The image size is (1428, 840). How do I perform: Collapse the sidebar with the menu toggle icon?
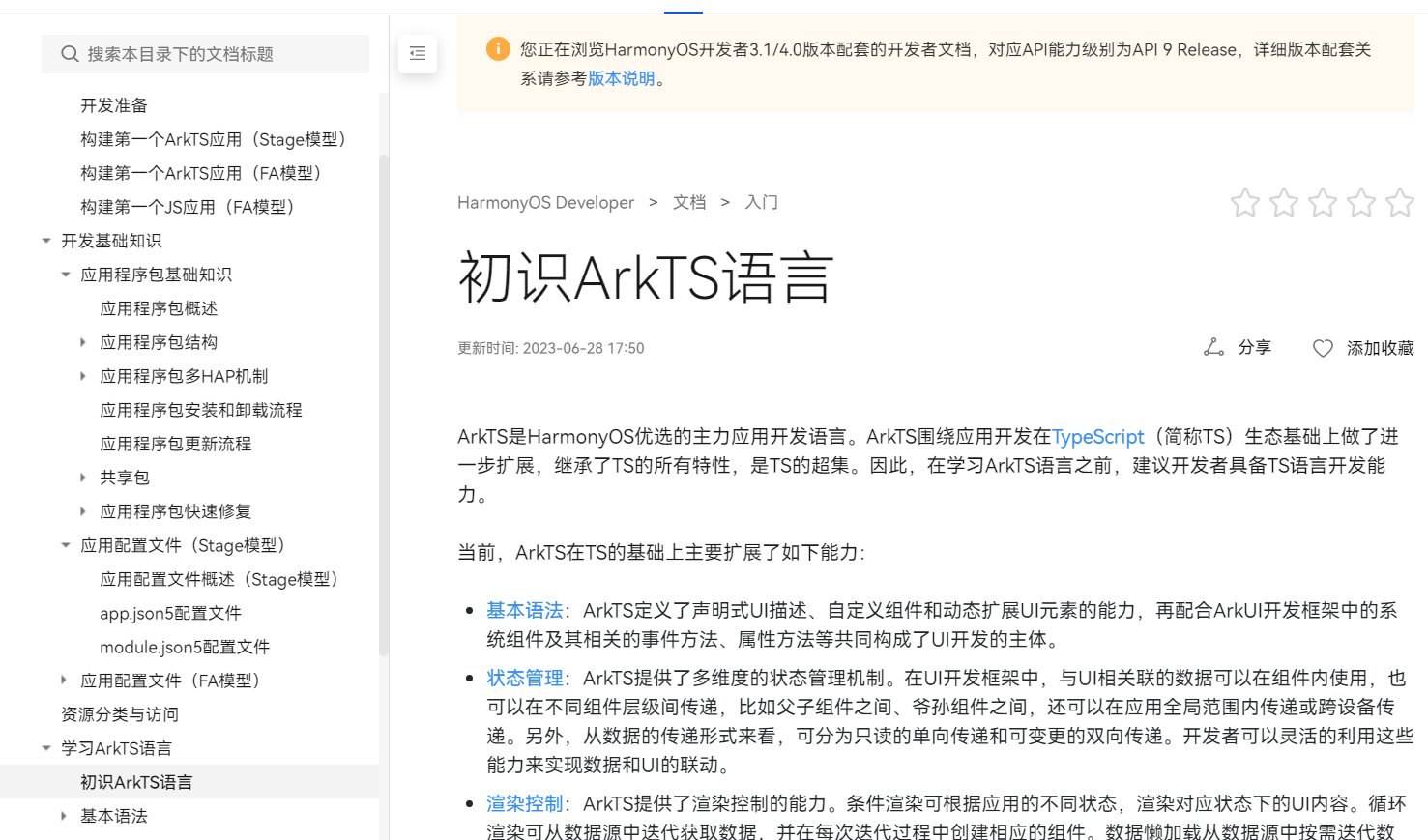[x=418, y=54]
